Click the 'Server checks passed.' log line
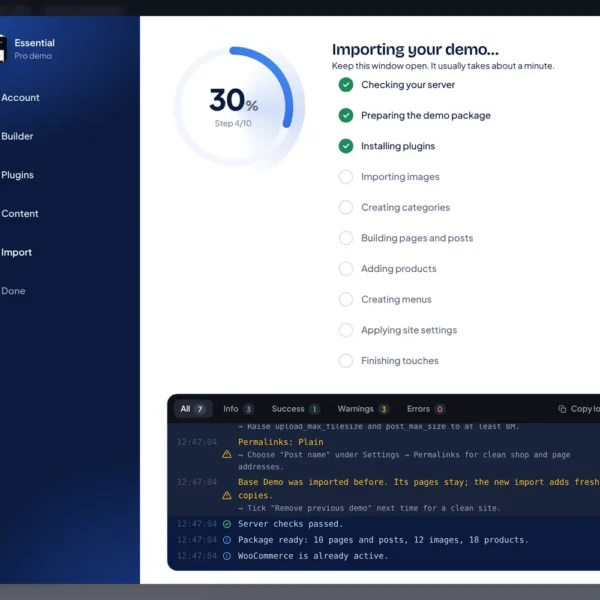This screenshot has height=600, width=600. 290,524
